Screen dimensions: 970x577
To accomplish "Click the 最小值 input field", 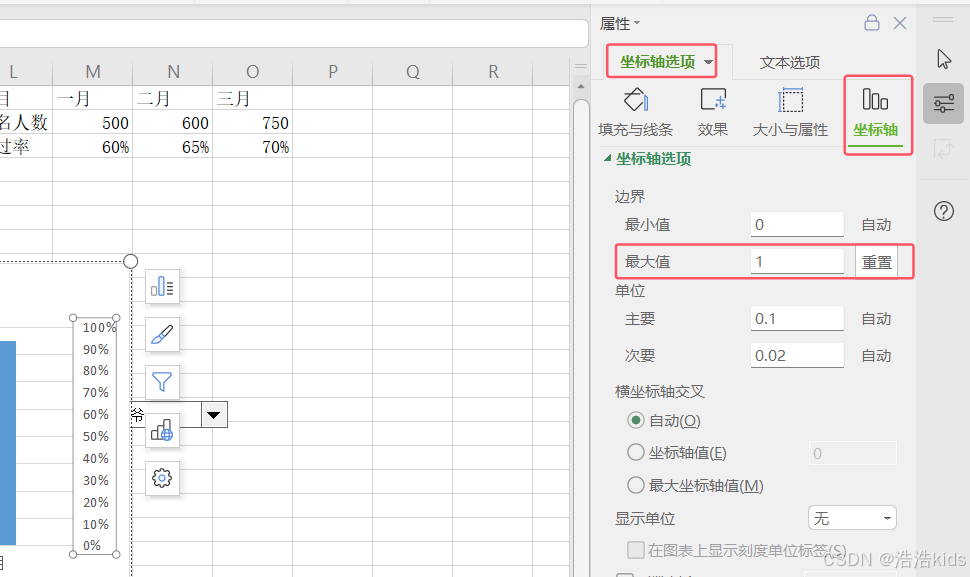I will click(x=797, y=224).
